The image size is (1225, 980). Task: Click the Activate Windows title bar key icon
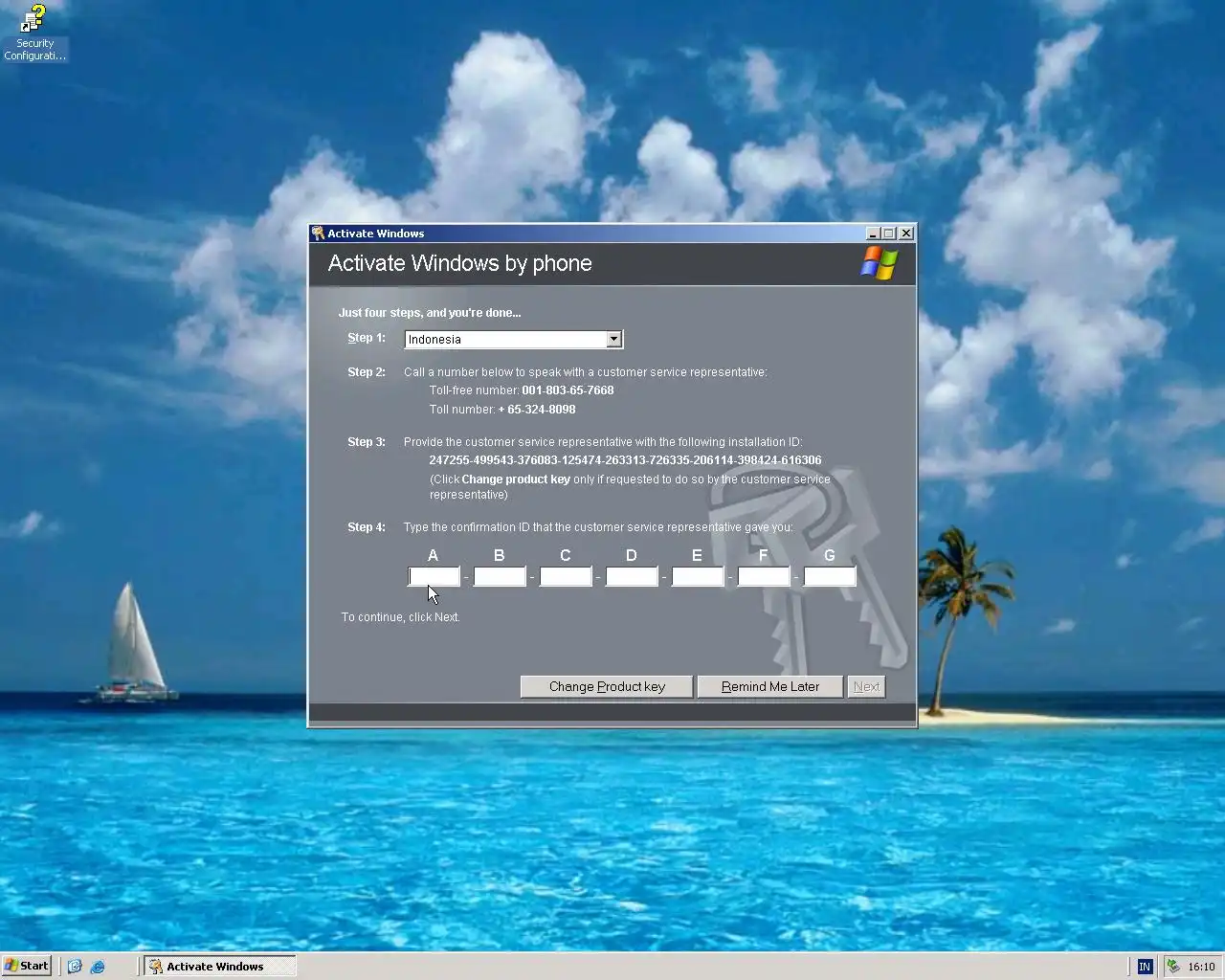pyautogui.click(x=318, y=234)
